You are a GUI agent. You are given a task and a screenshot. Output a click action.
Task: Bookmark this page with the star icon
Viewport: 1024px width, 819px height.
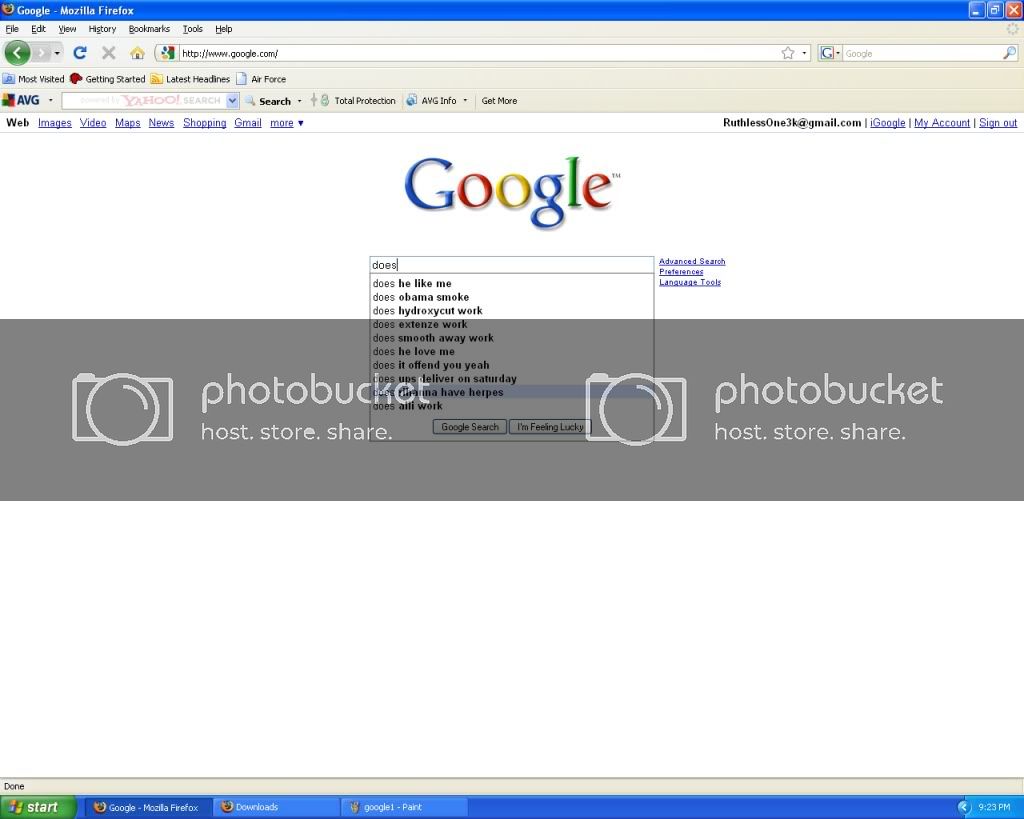click(788, 53)
